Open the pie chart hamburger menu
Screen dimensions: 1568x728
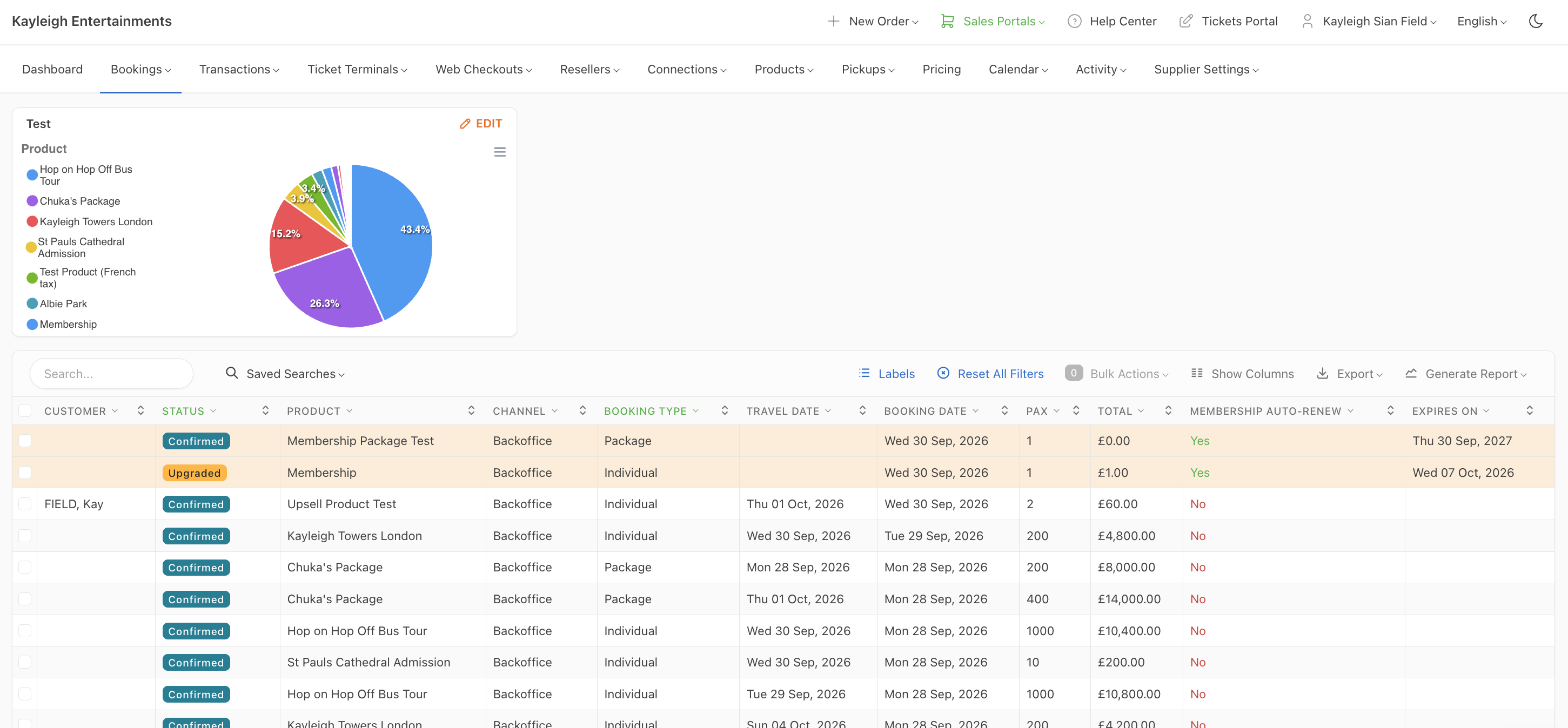pyautogui.click(x=500, y=152)
